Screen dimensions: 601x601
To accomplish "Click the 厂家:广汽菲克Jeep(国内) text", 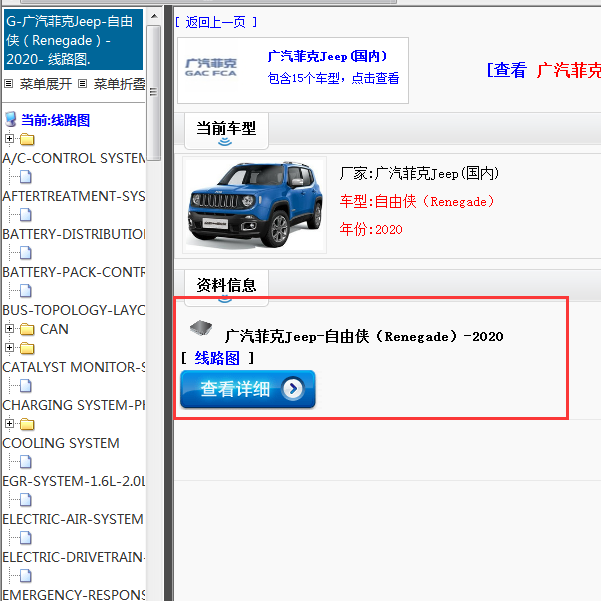I will pos(419,174).
